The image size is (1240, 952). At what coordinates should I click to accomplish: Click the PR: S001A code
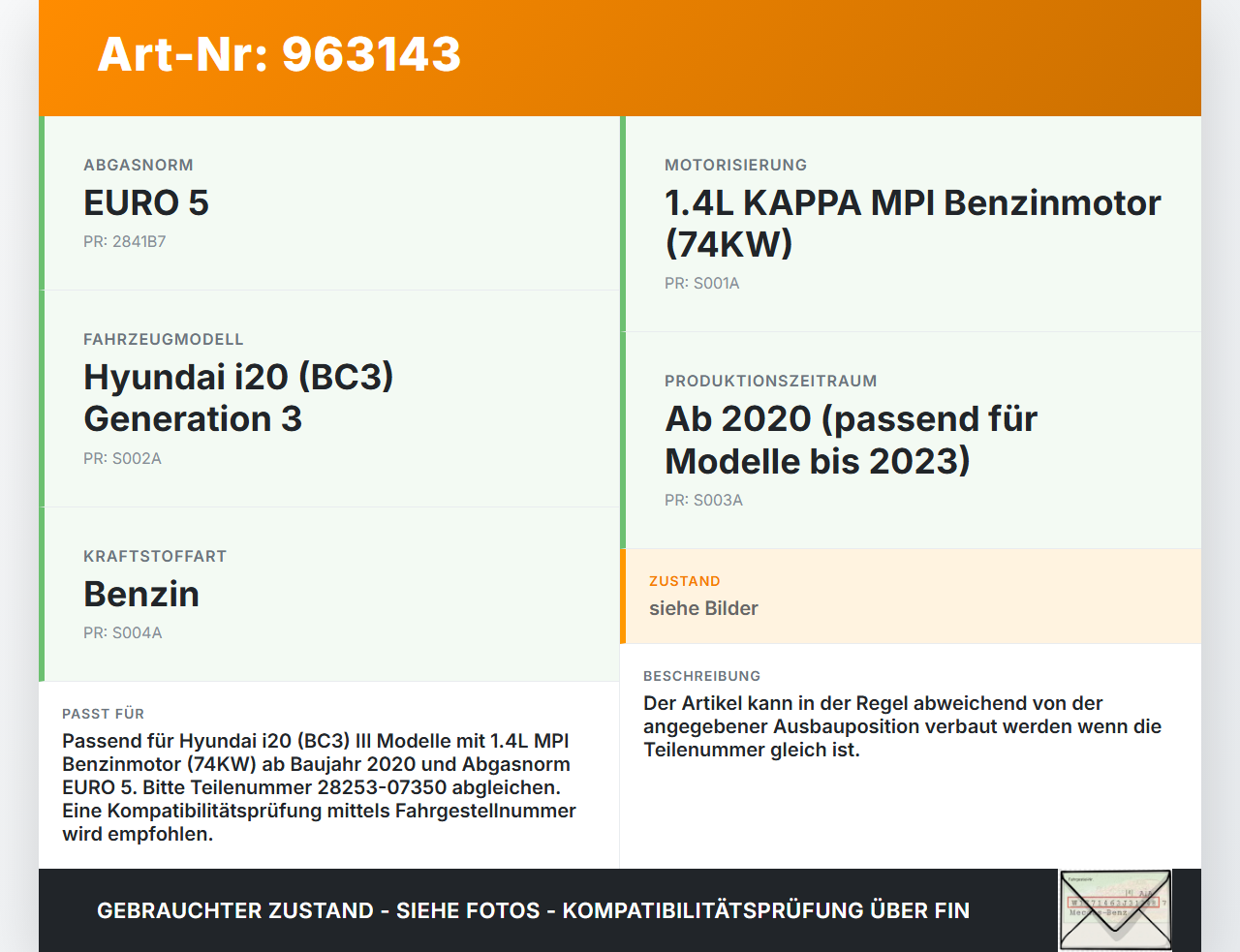point(701,284)
